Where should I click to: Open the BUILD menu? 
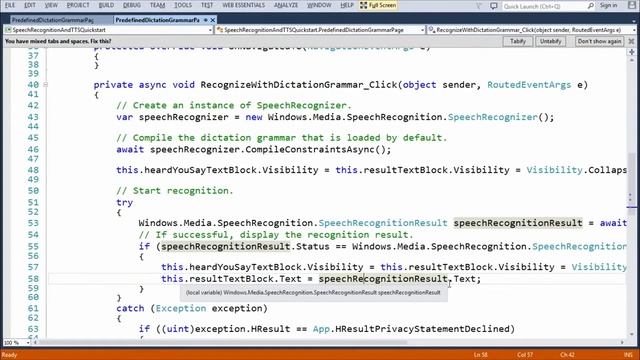point(106,5)
